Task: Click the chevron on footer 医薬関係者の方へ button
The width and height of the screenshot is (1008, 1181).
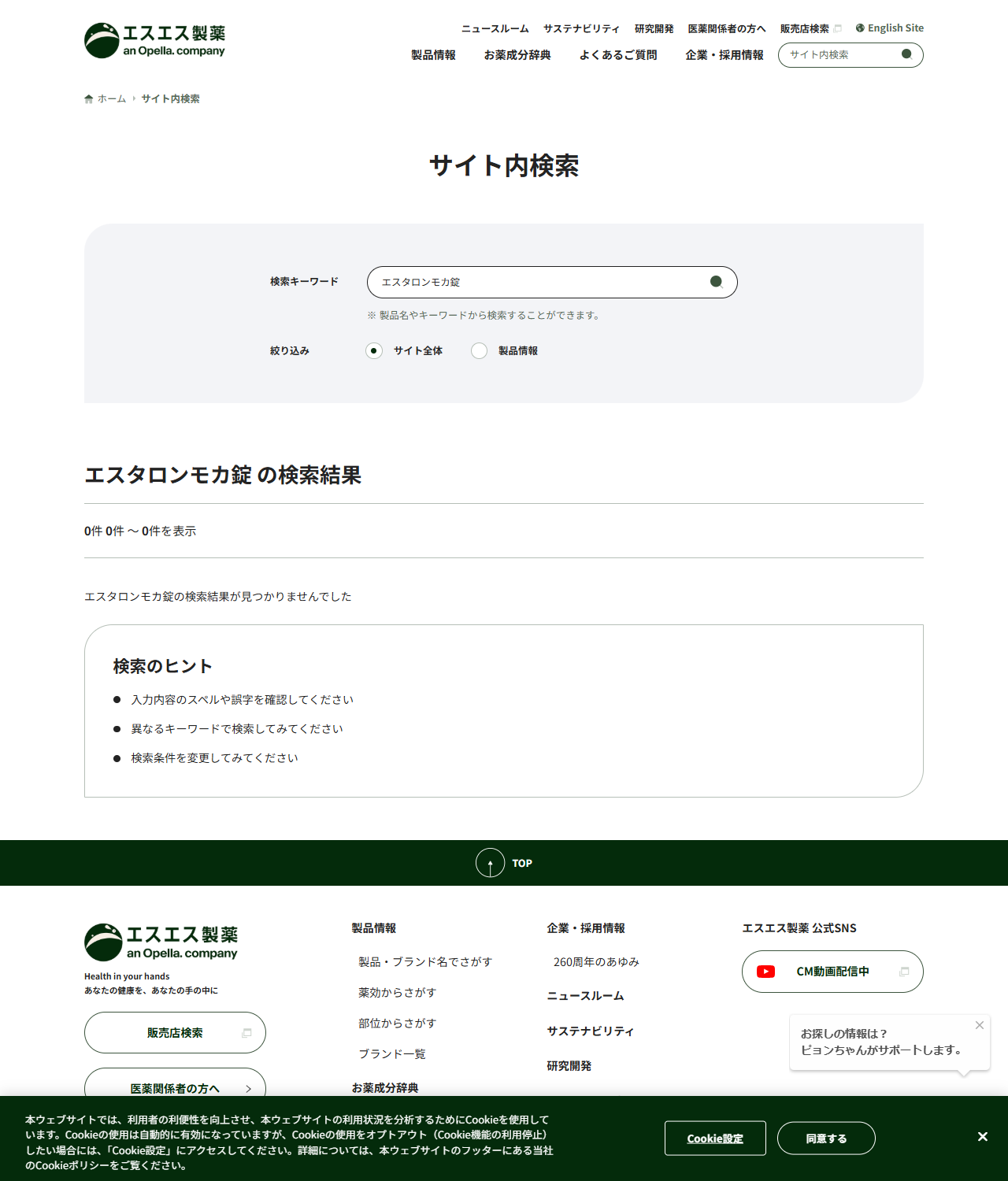Action: coord(248,1089)
